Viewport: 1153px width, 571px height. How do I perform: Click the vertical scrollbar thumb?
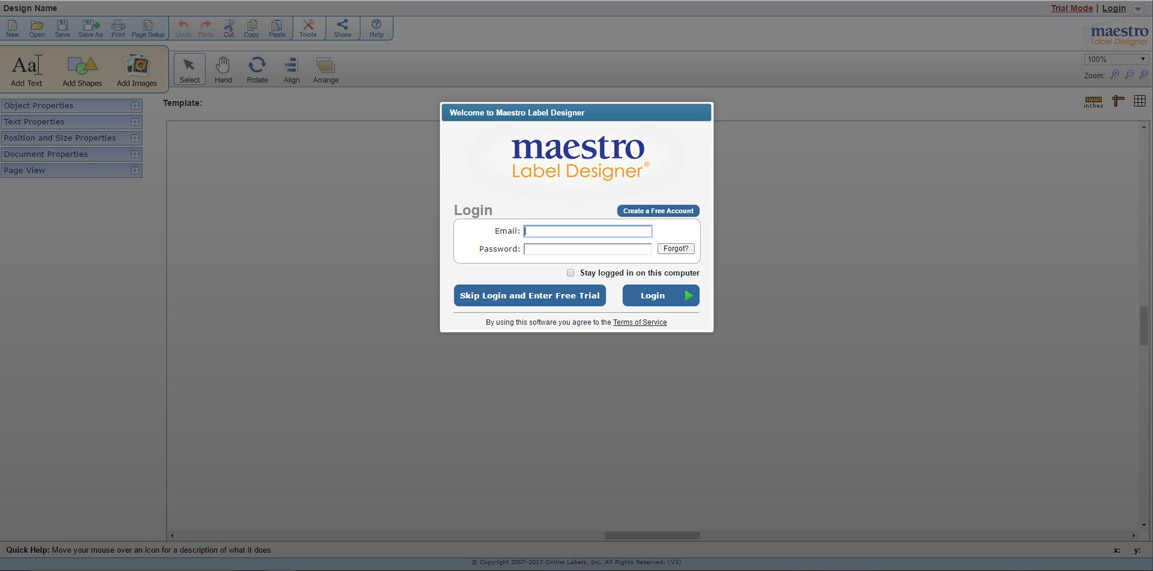pyautogui.click(x=1143, y=326)
